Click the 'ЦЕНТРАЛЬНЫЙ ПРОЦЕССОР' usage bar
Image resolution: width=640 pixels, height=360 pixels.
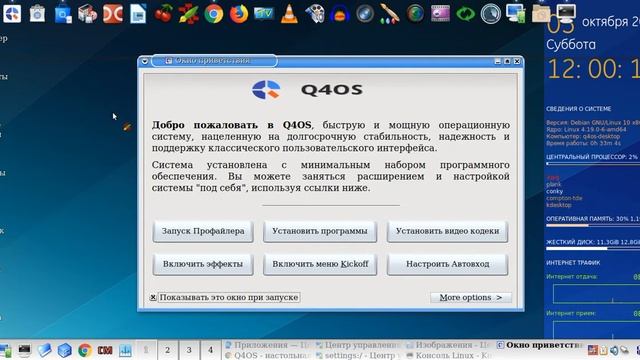coord(593,164)
